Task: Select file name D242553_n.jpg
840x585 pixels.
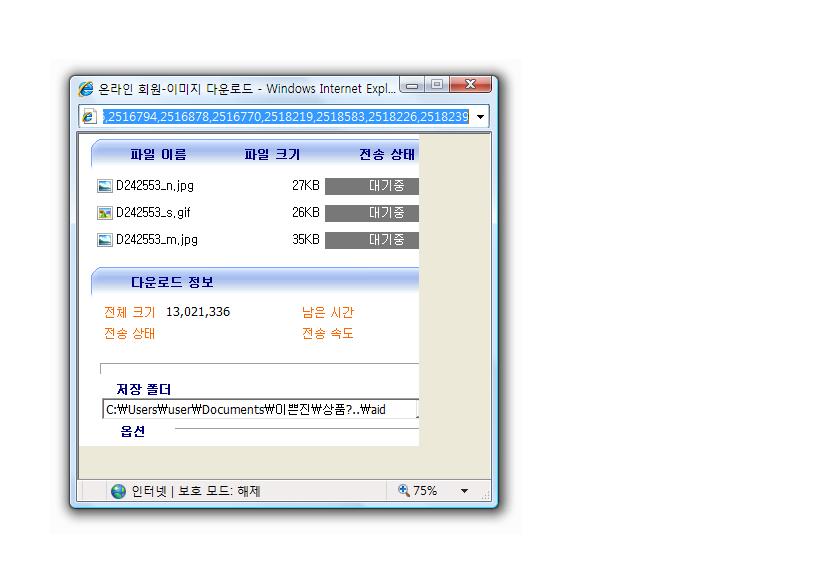Action: [x=155, y=186]
